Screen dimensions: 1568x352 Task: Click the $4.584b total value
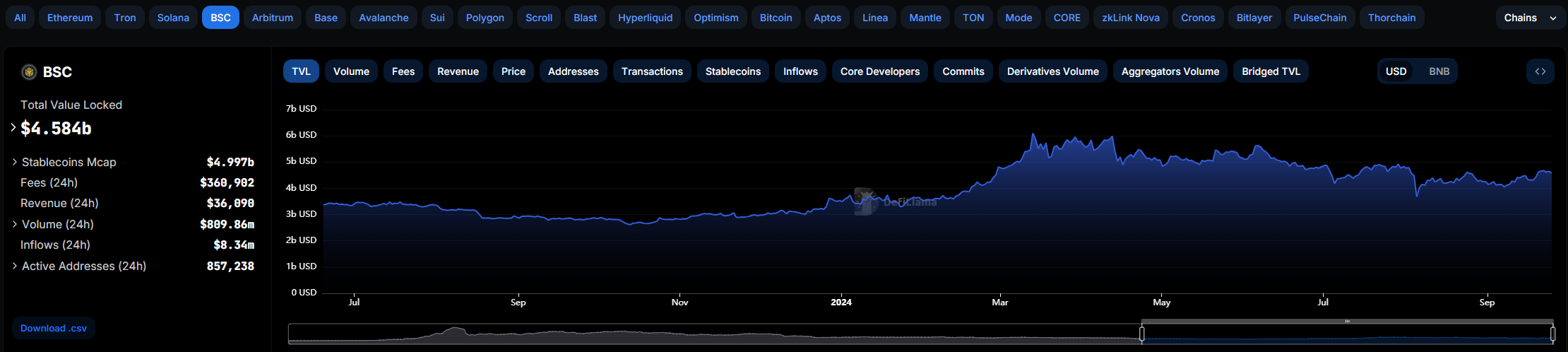pyautogui.click(x=57, y=128)
